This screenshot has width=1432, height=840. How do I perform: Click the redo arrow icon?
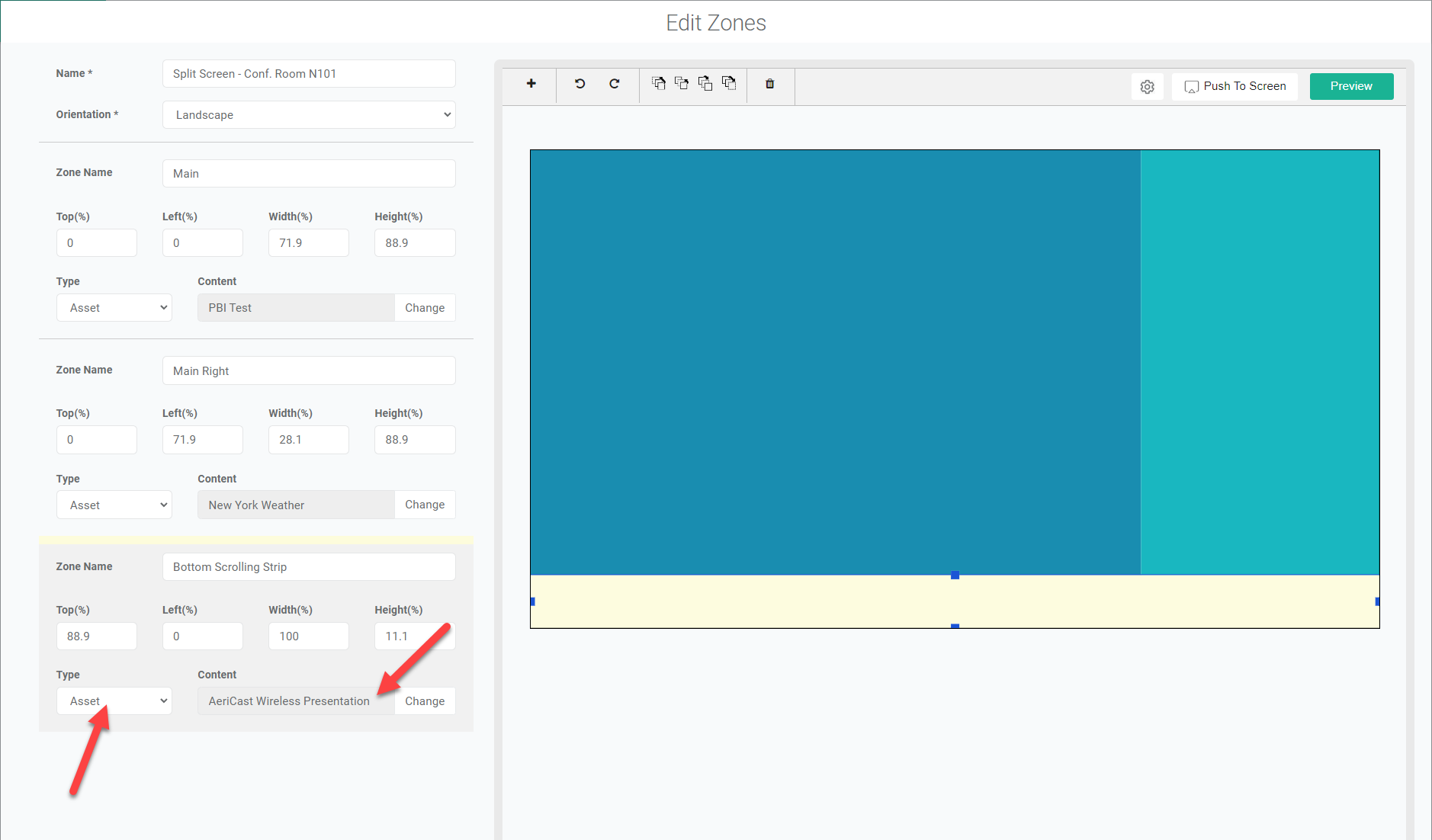(614, 84)
